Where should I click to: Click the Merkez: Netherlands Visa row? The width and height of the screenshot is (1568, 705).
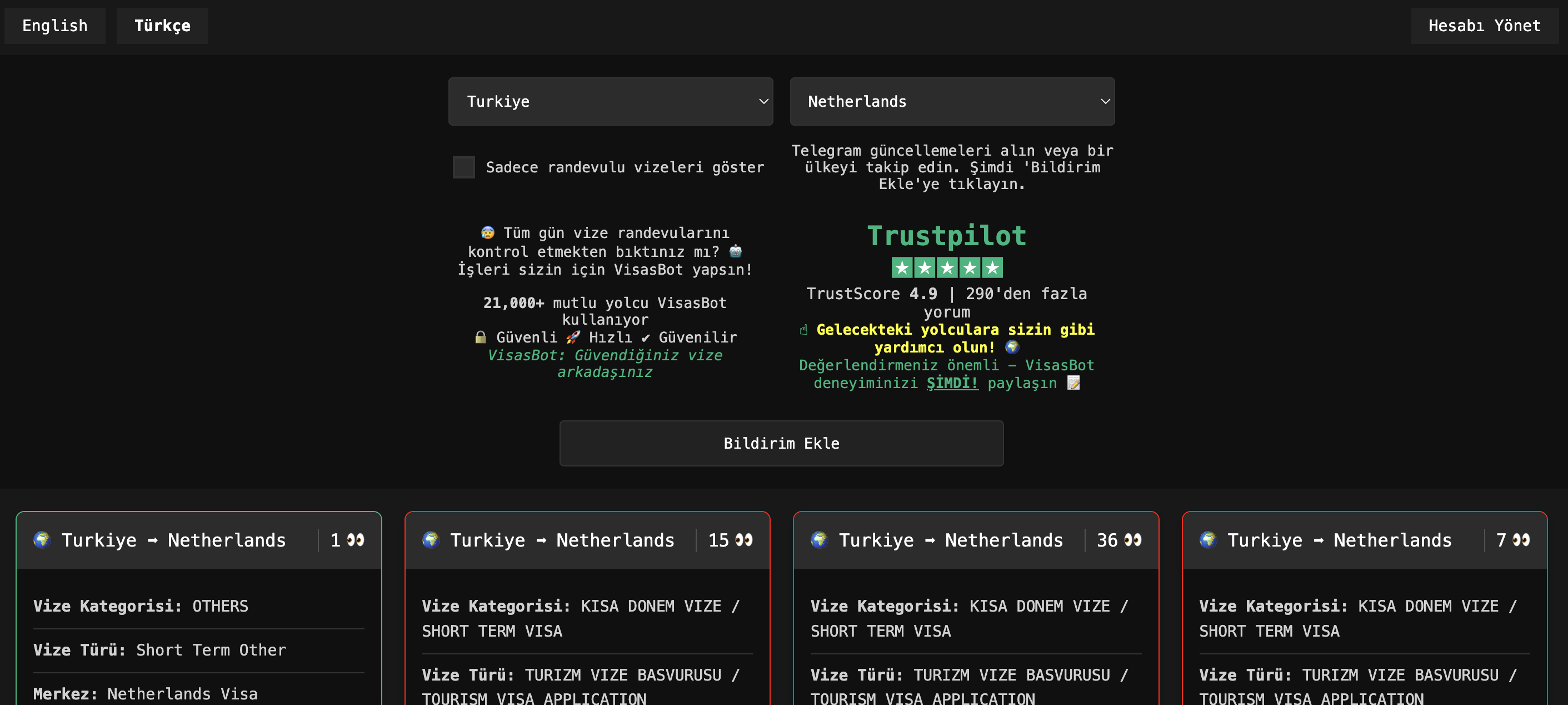point(199,693)
